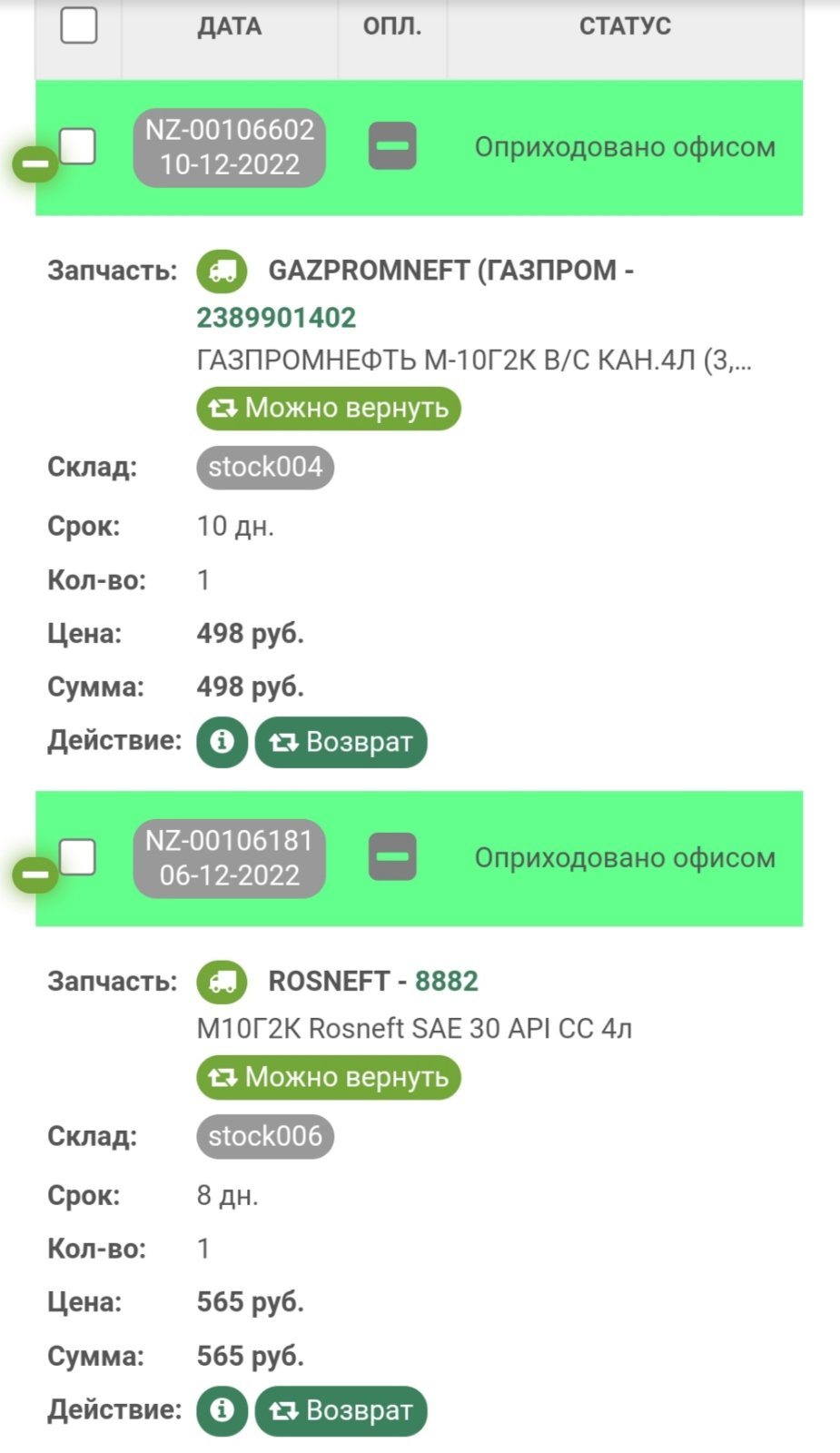Click the green truck icon beside GAZPROMNEFT

pos(222,271)
